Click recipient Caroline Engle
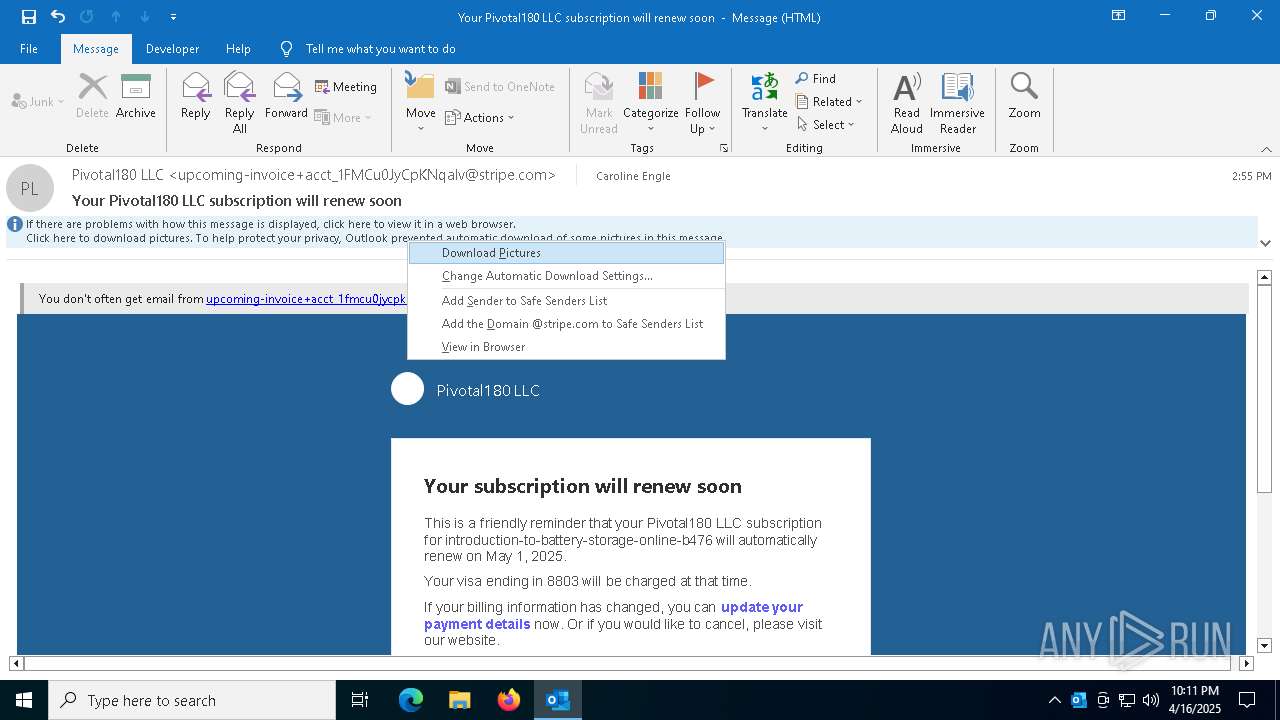Screen dimensions: 1280x720 pos(633,176)
